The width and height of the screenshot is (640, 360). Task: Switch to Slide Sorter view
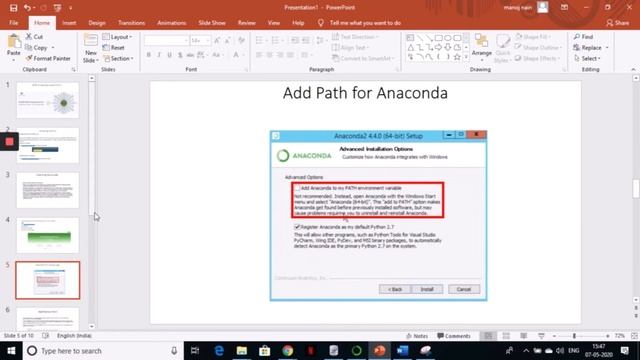506,336
